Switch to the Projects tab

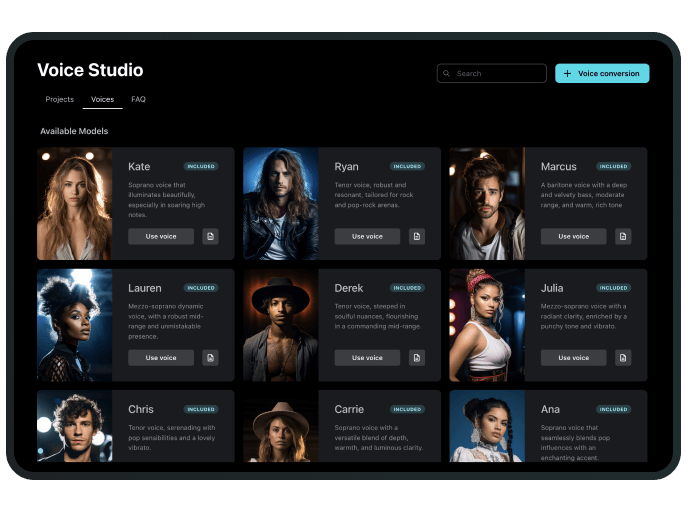tap(60, 99)
